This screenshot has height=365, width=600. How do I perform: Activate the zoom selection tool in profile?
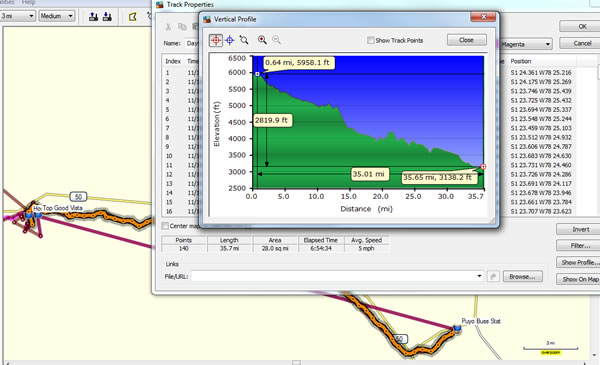244,40
